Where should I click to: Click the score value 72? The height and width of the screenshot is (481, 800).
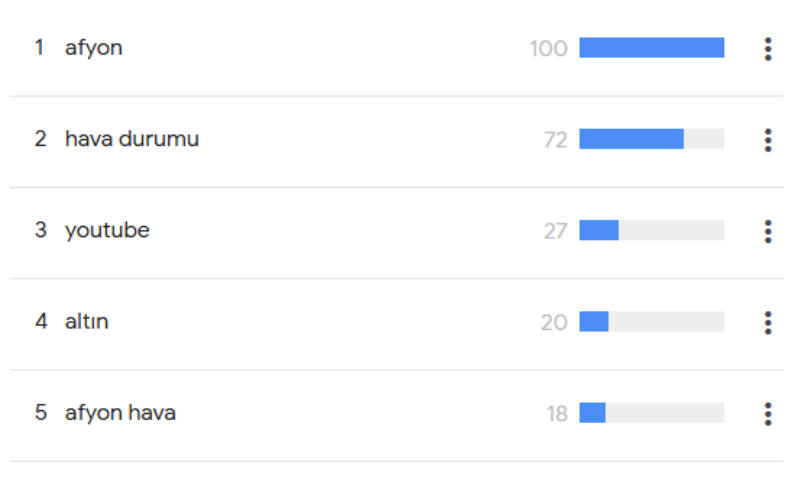pyautogui.click(x=555, y=140)
